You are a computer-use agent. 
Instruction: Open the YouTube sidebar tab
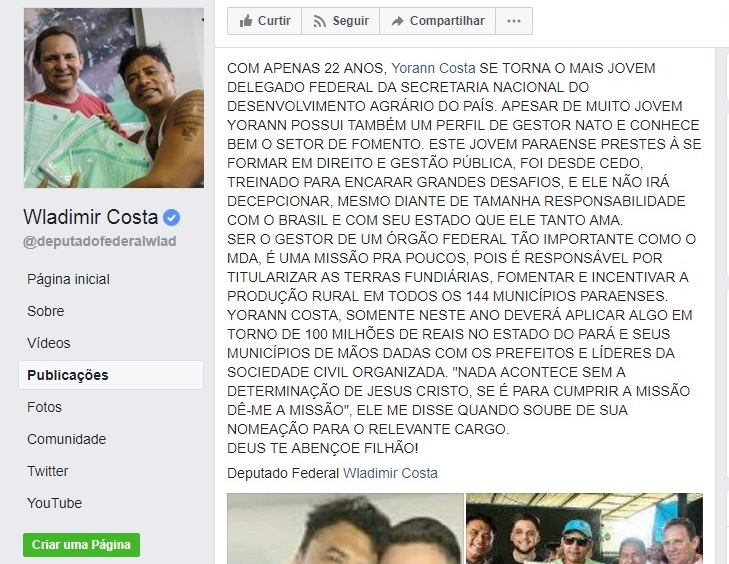[54, 503]
